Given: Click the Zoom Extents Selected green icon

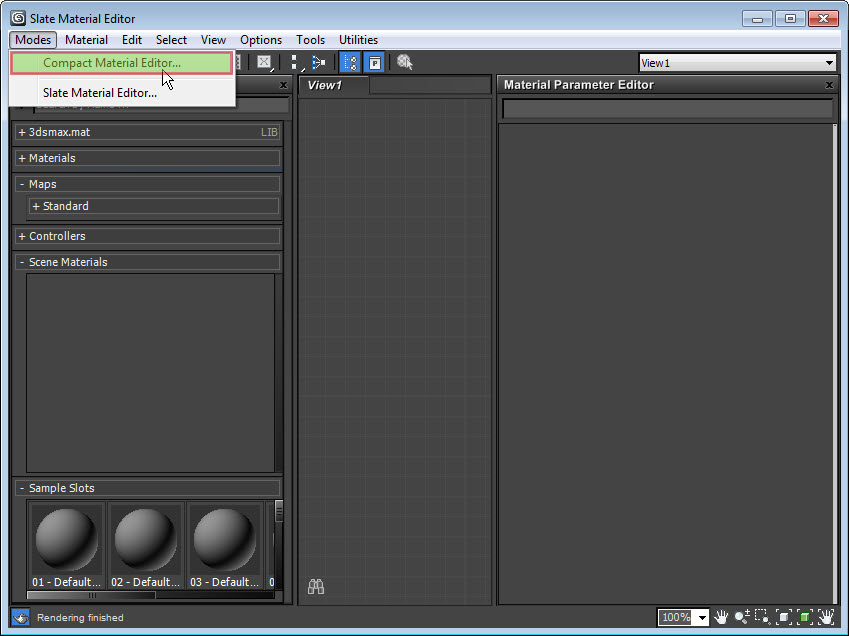Looking at the screenshot, I should coord(805,617).
